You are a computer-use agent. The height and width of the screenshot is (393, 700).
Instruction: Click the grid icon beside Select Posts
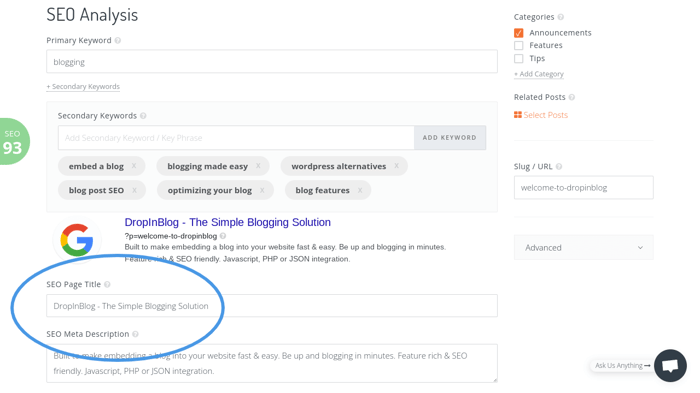pos(518,115)
